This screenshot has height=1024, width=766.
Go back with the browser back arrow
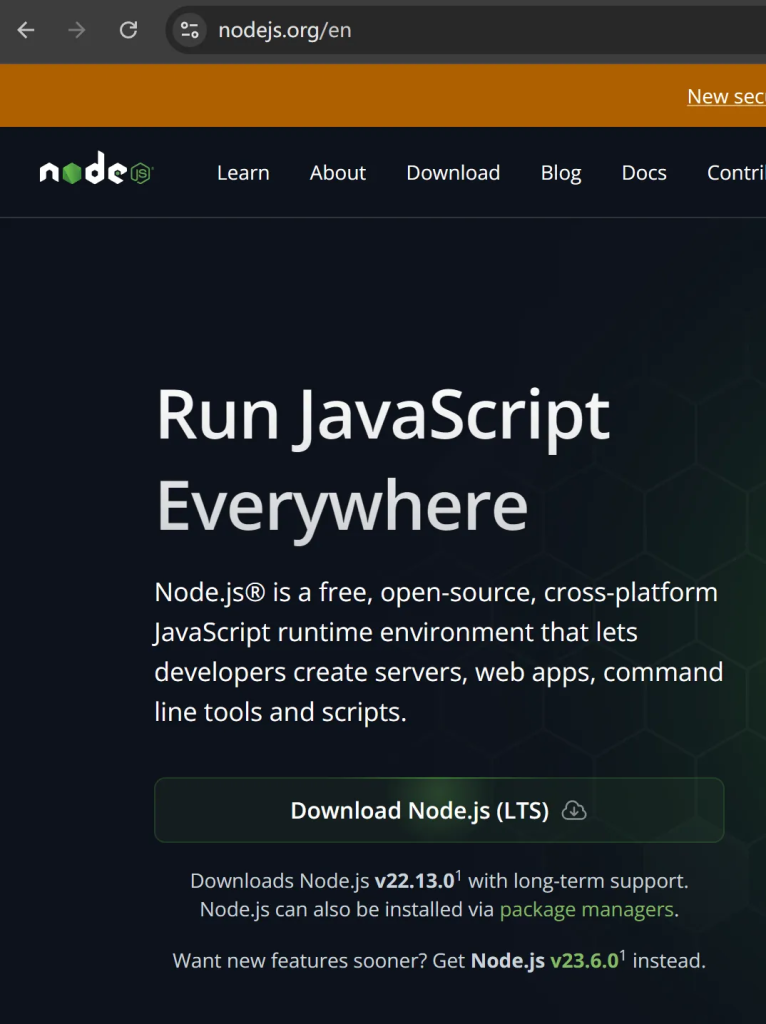pos(26,30)
